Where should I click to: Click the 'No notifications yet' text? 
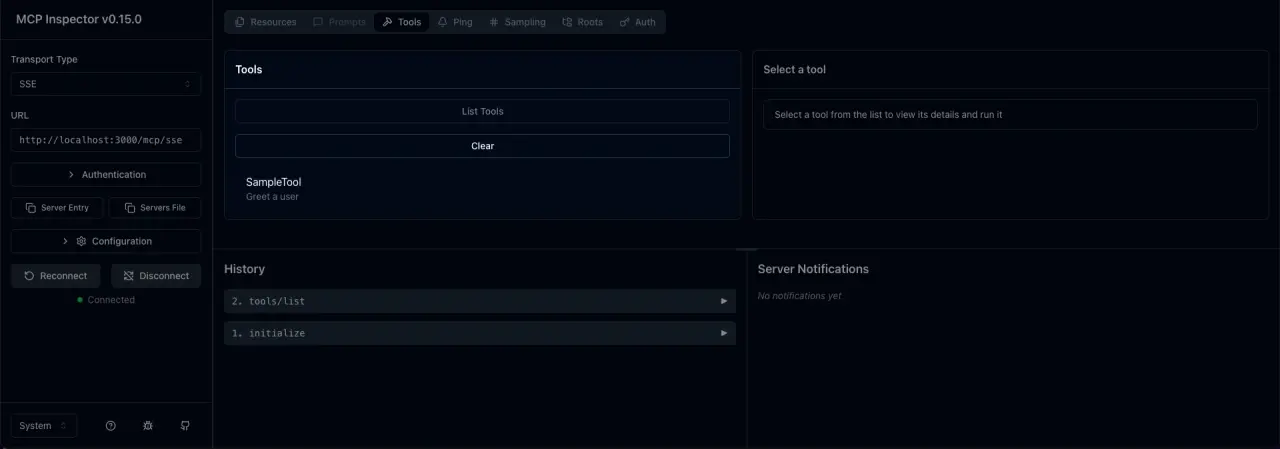pyautogui.click(x=799, y=296)
